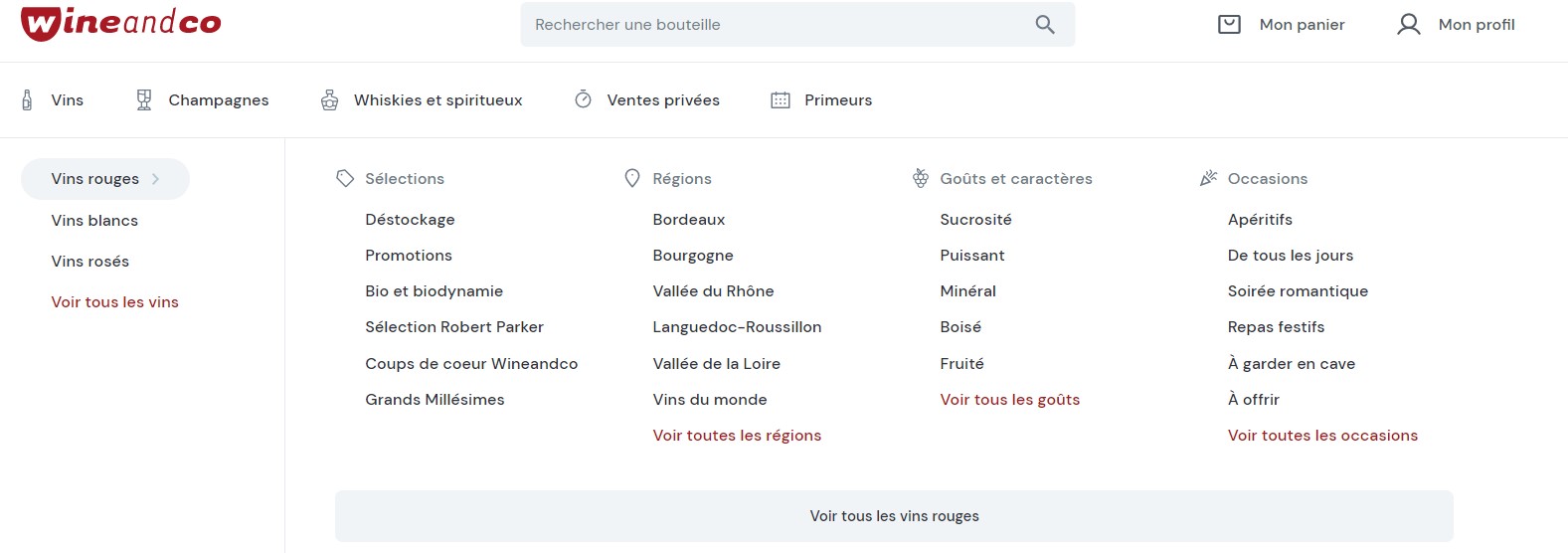Expand Vins rouges chevron arrow
Image resolution: width=1568 pixels, height=553 pixels.
click(x=156, y=179)
